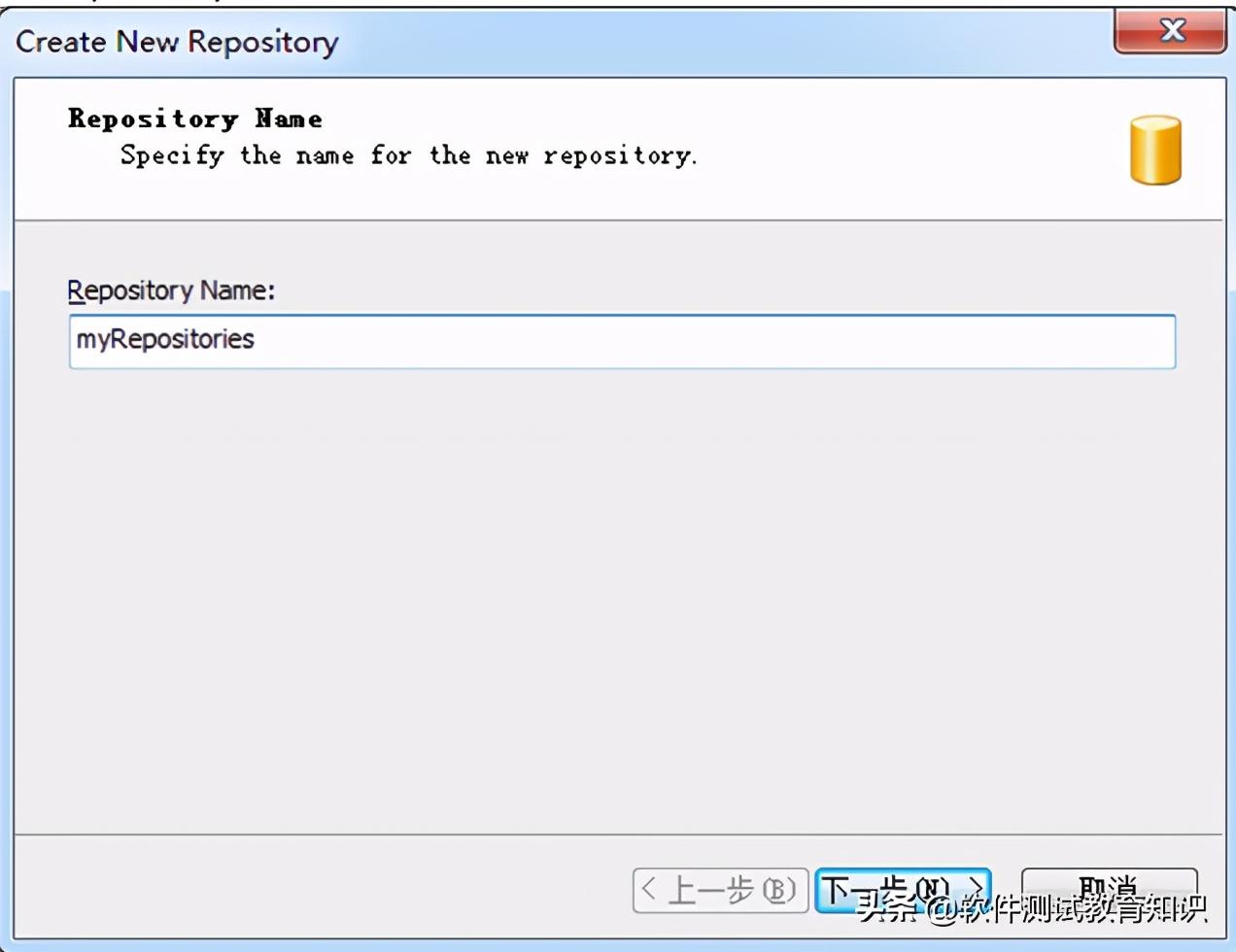Click the 'Repository Name:' field label
1236x952 pixels.
171,290
